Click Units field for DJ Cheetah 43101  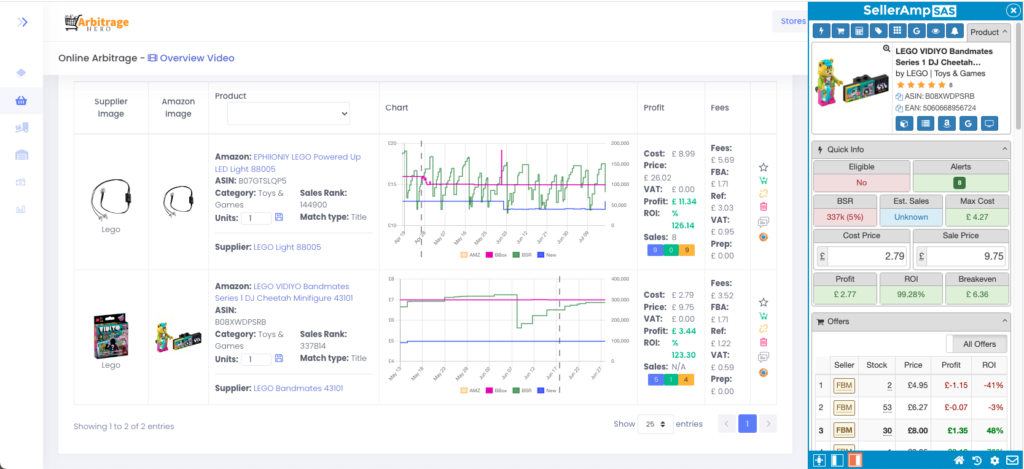coord(256,359)
